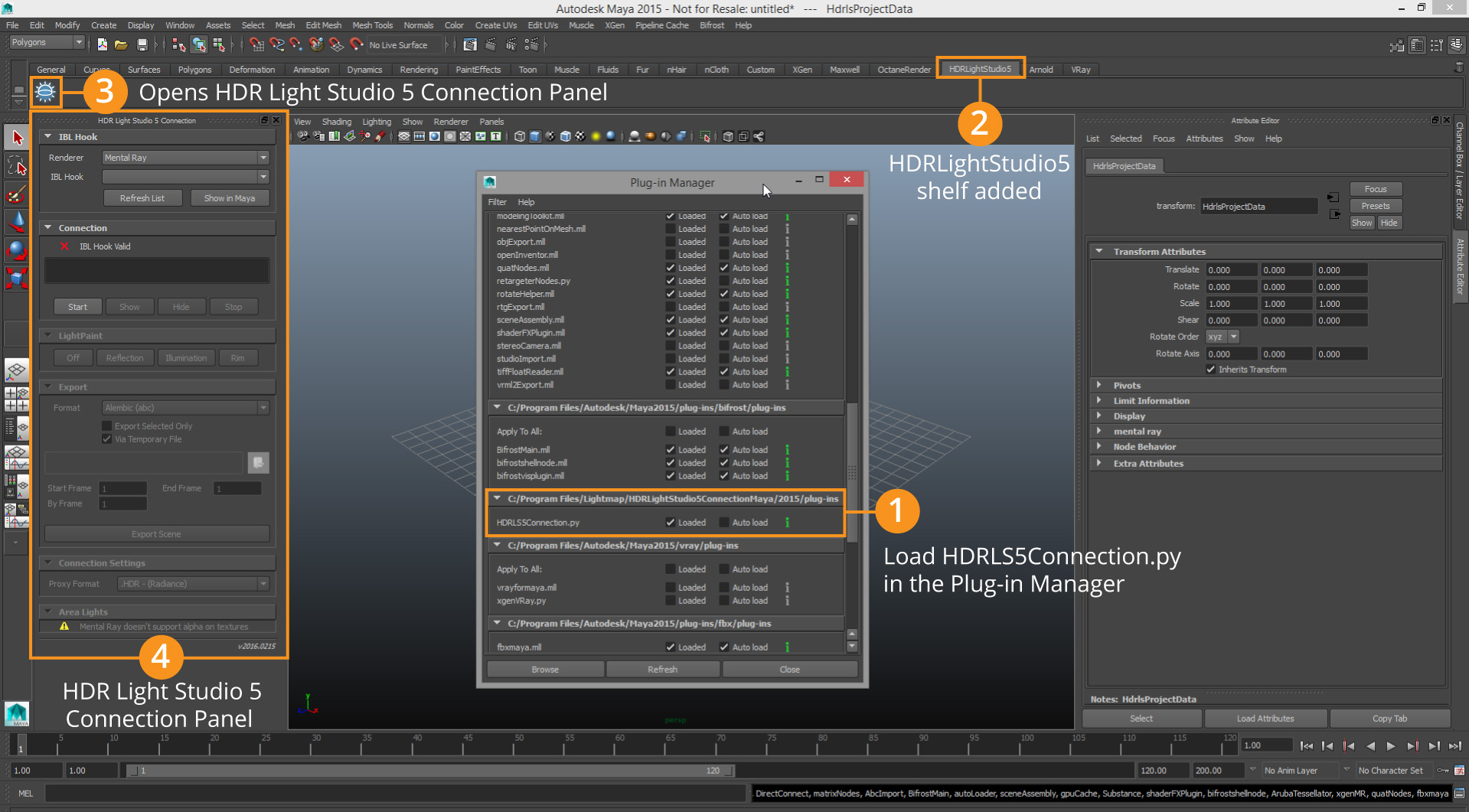Open the Rotate Order xyz dropdown
The image size is (1469, 812).
1223,337
